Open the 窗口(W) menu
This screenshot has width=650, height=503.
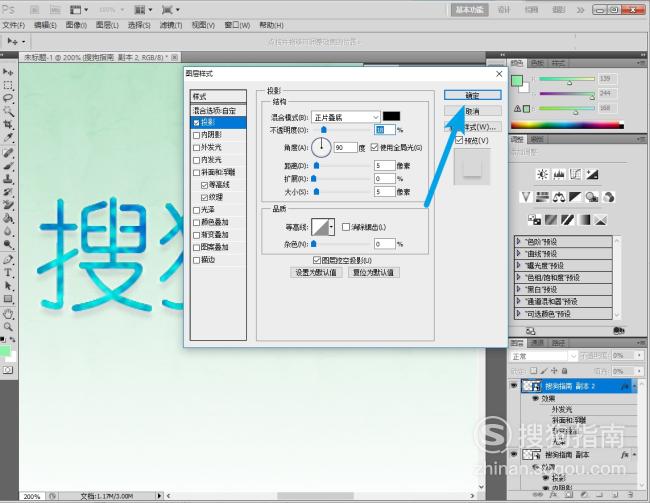(238, 25)
